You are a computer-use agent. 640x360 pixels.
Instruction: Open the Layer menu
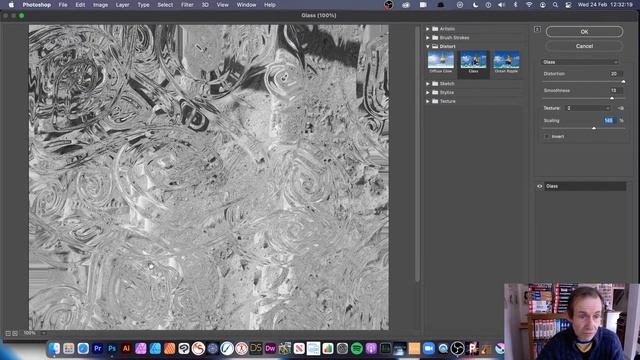[x=122, y=5]
